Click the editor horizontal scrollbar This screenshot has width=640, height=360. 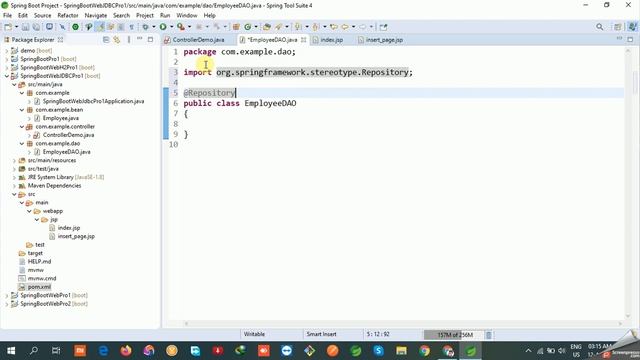(402, 323)
